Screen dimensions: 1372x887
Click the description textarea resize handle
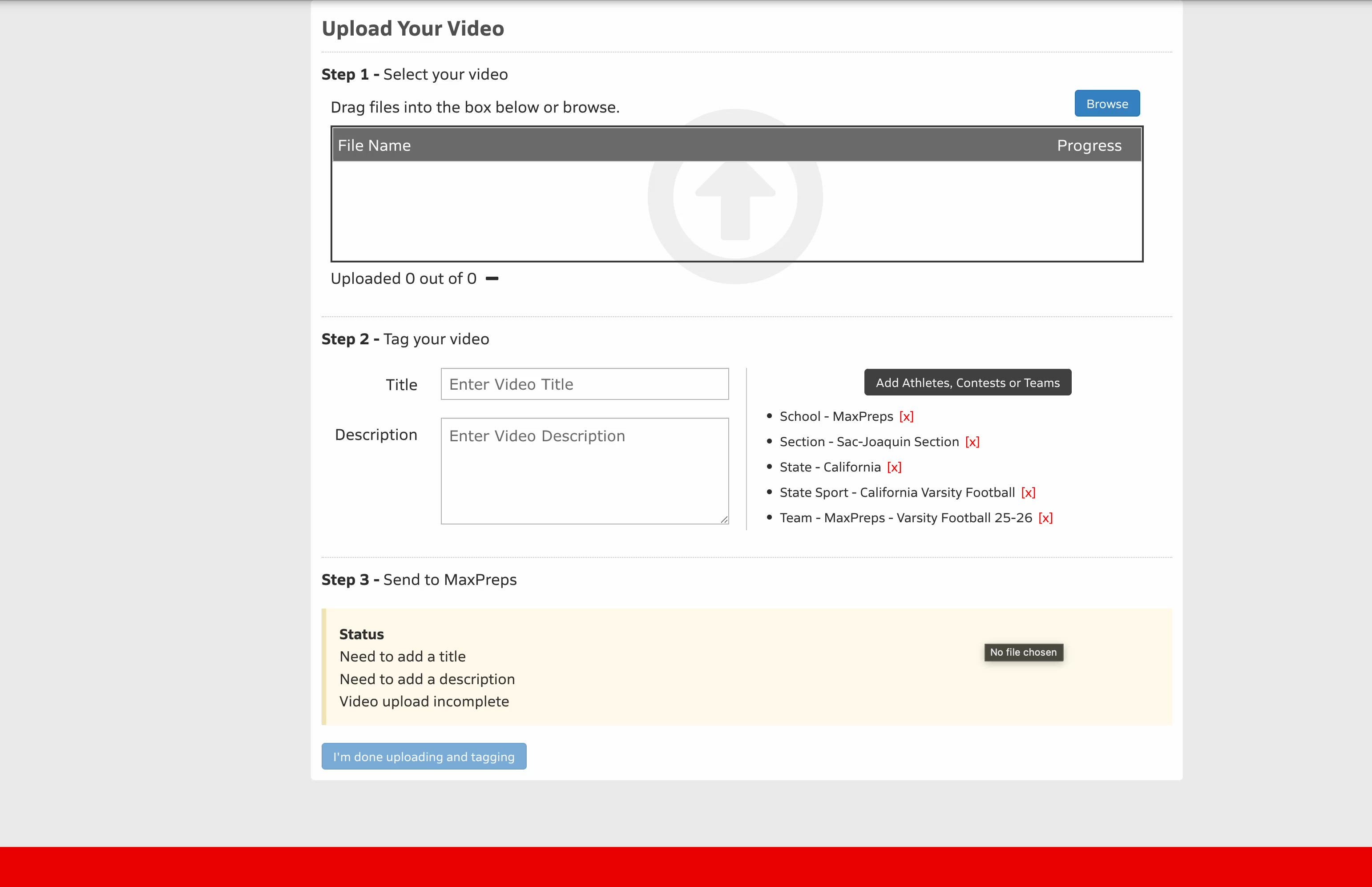tap(724, 520)
